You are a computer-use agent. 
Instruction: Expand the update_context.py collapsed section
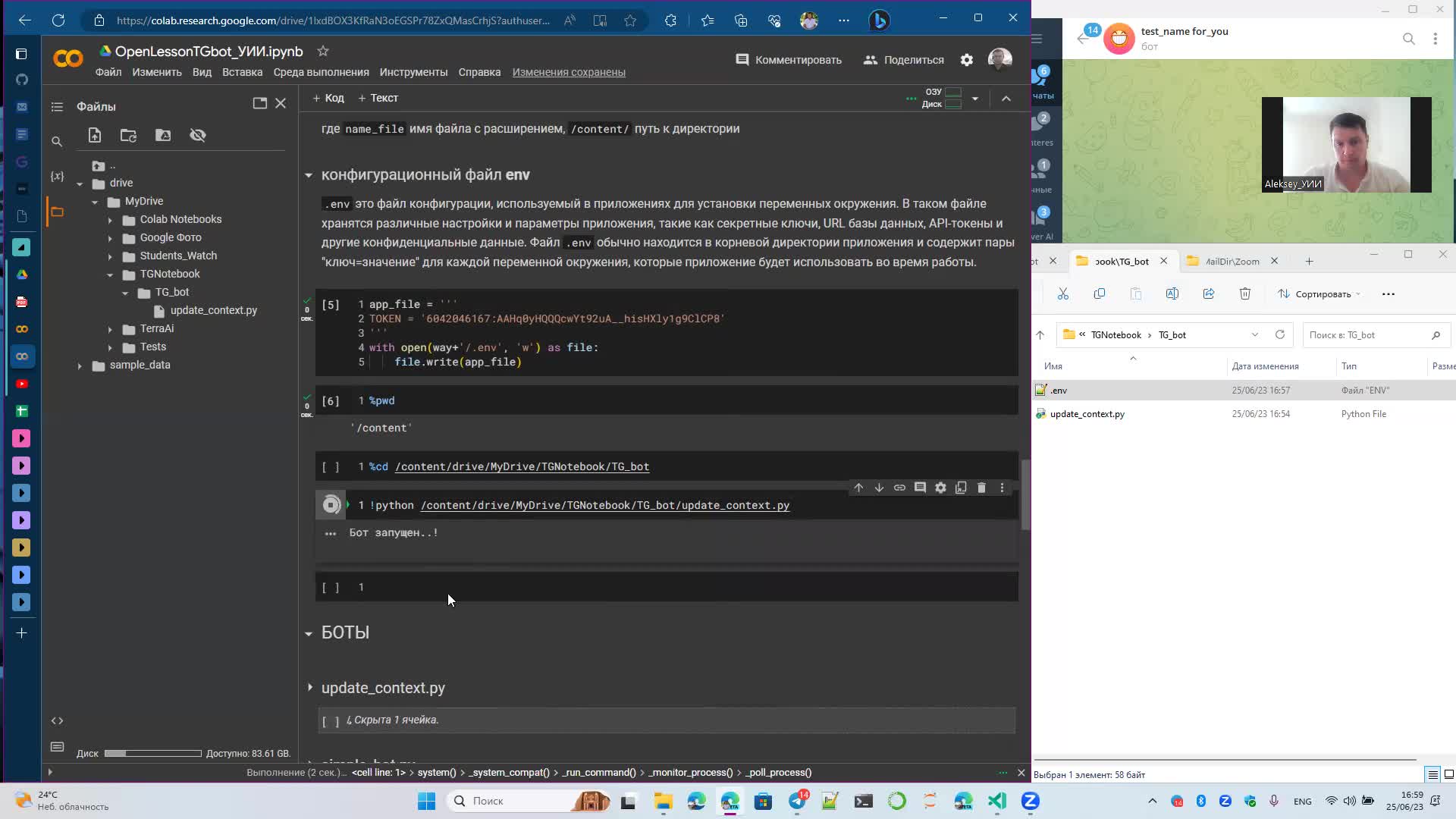pos(311,687)
